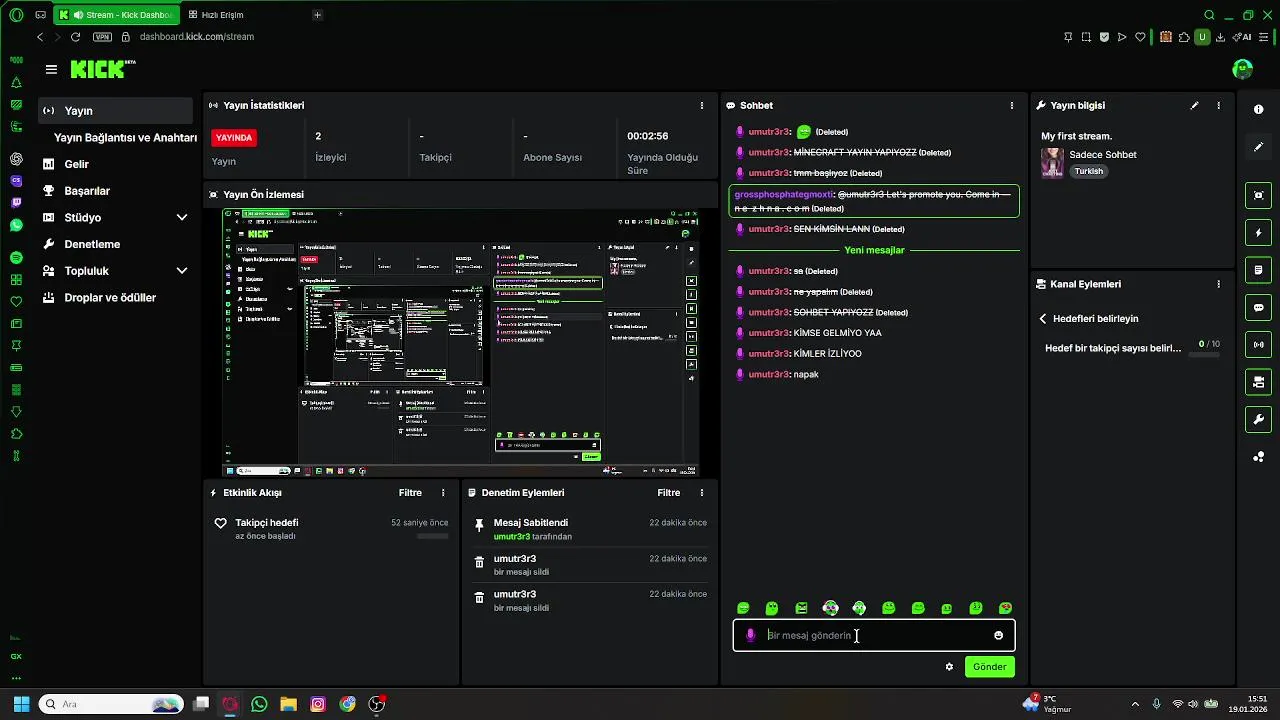Click the Kick logo
The image size is (1280, 720).
tap(103, 69)
